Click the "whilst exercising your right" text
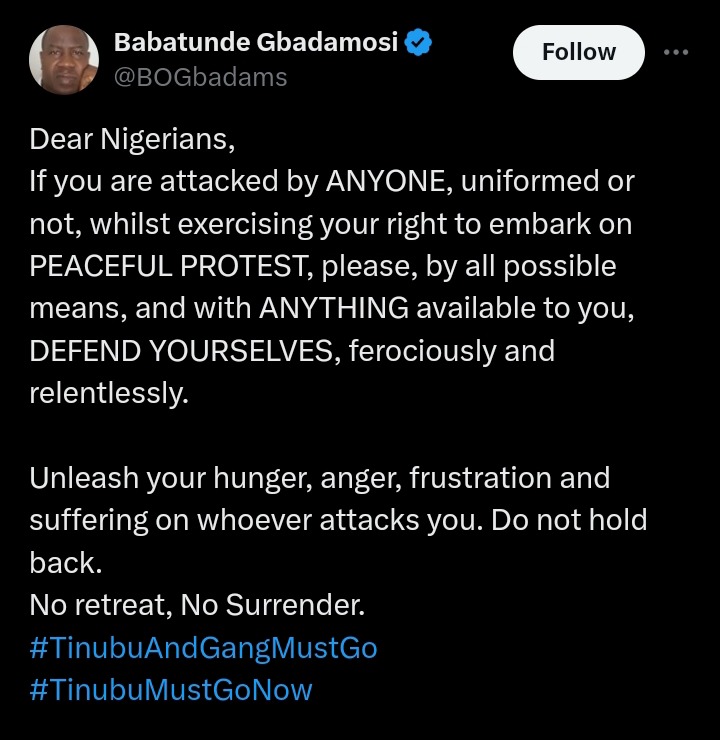720x740 pixels. click(x=268, y=224)
